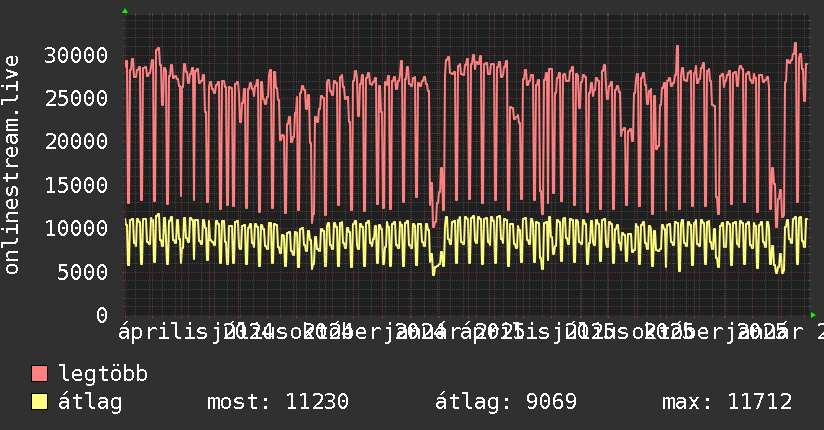
Task: Click the 'most: 11230' value
Action: click(277, 402)
